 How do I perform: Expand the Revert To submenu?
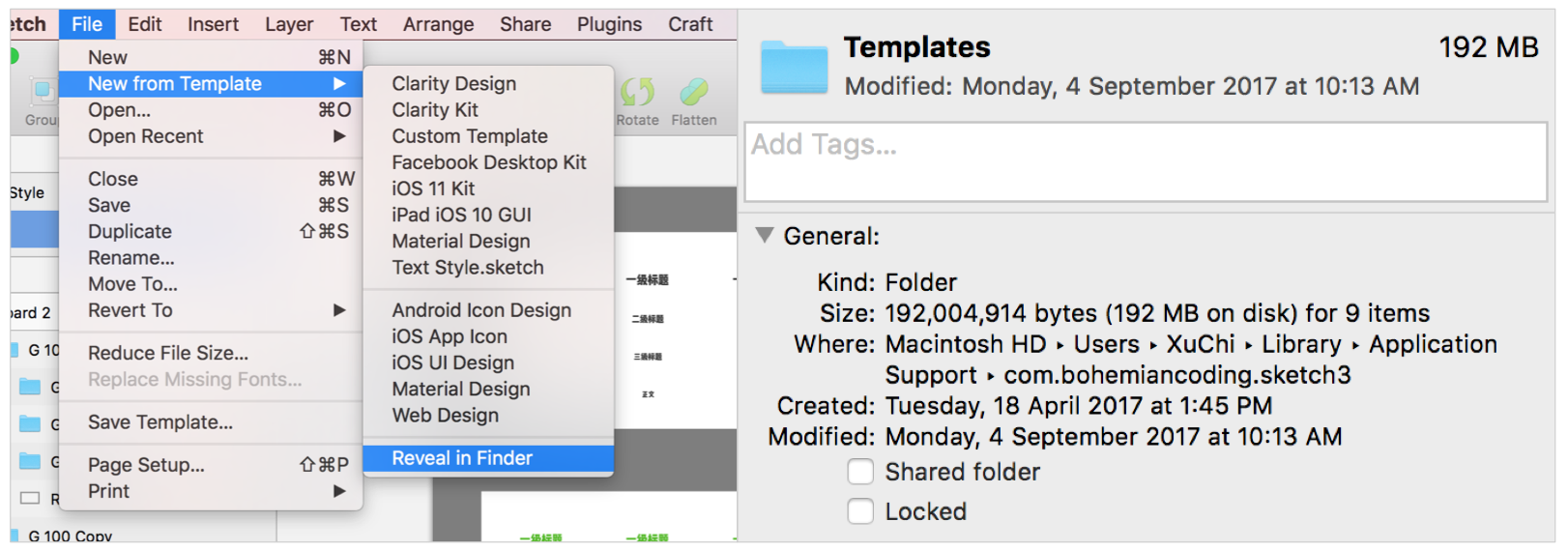[x=339, y=310]
